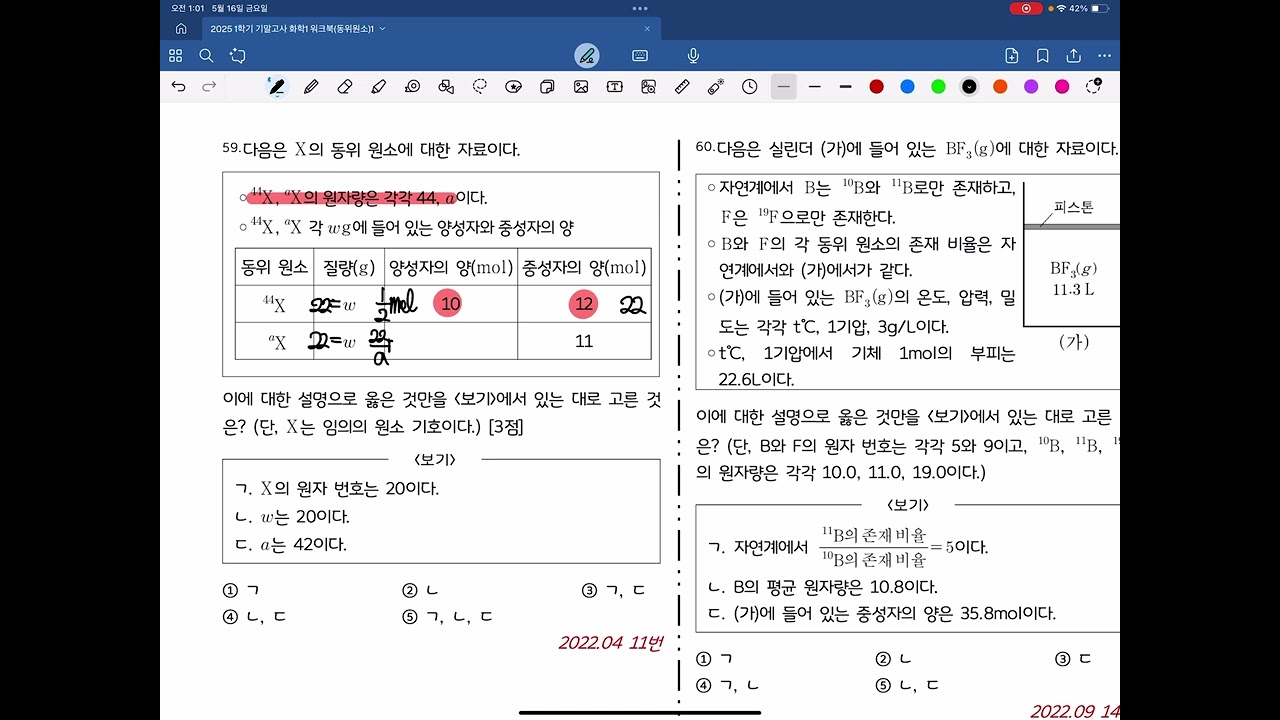Image resolution: width=1280 pixels, height=720 pixels.
Task: Select the thinnest stroke width
Action: [x=783, y=87]
